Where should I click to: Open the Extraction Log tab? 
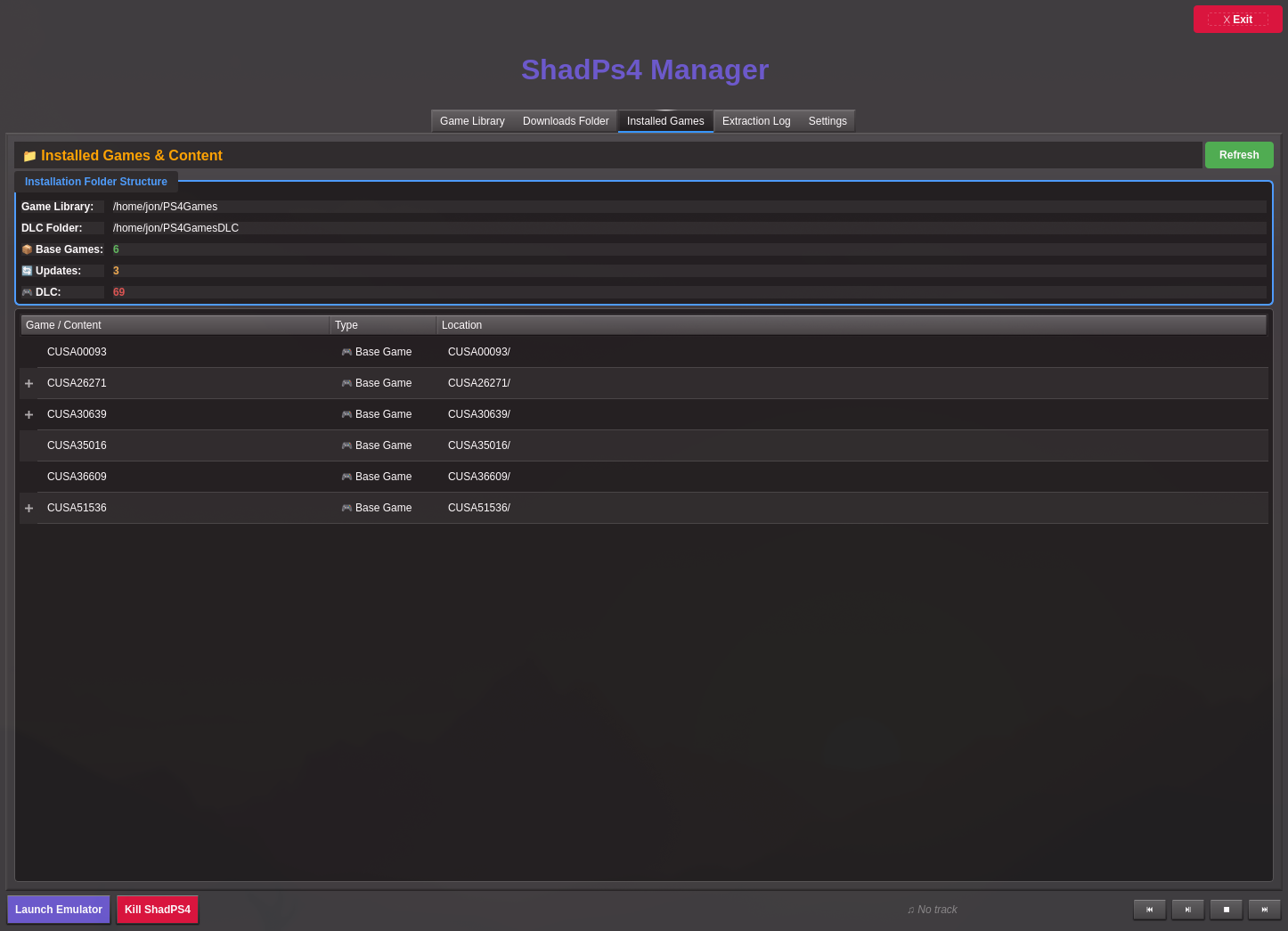tap(756, 121)
